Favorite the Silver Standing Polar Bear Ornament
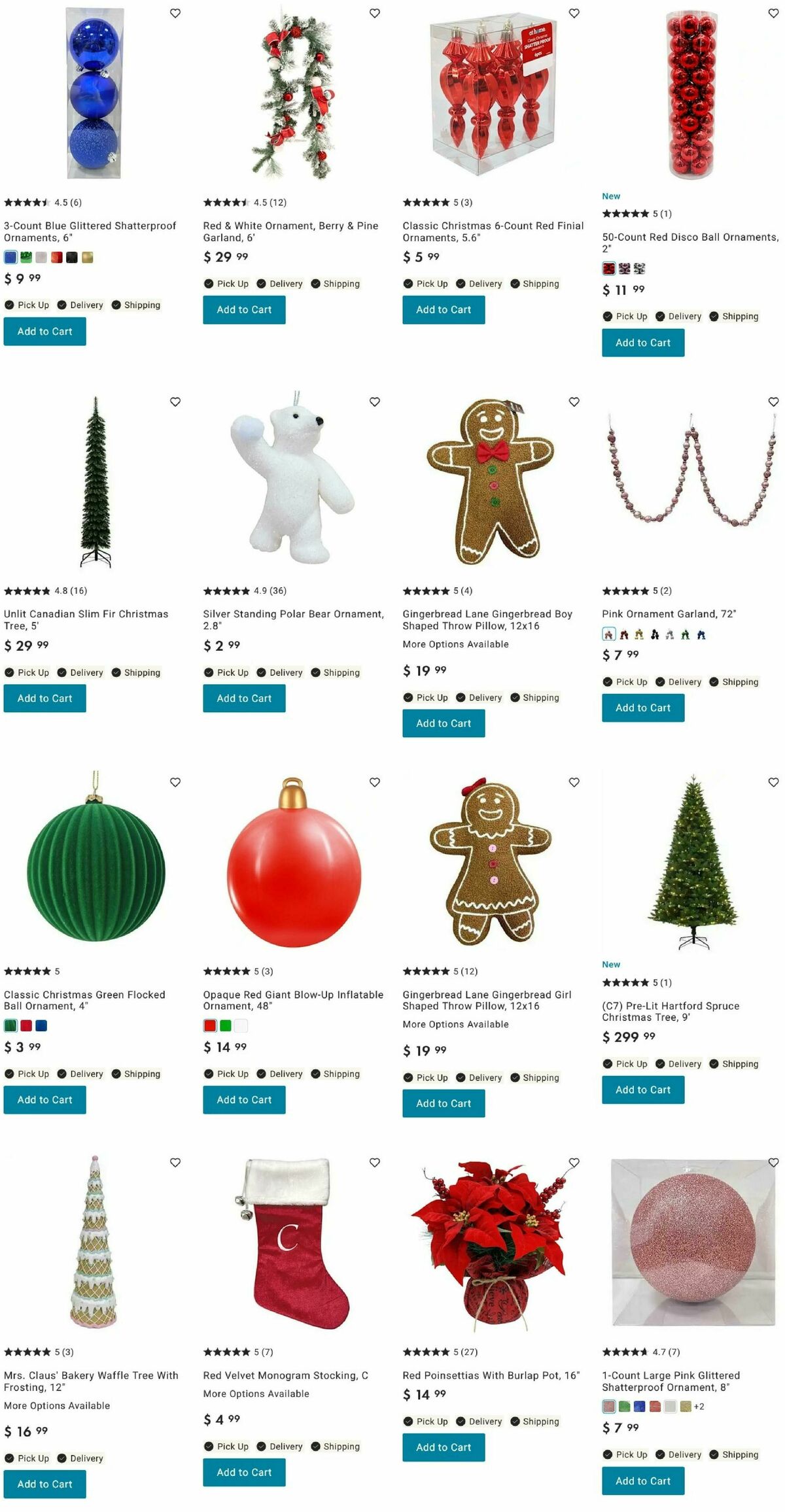The image size is (785, 1512). 375,402
